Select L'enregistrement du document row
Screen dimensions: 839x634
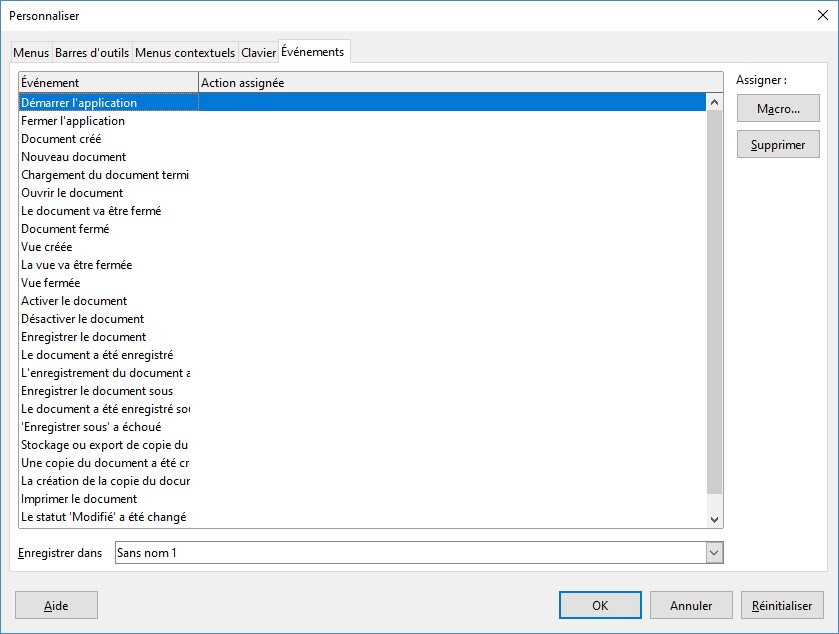(363, 373)
